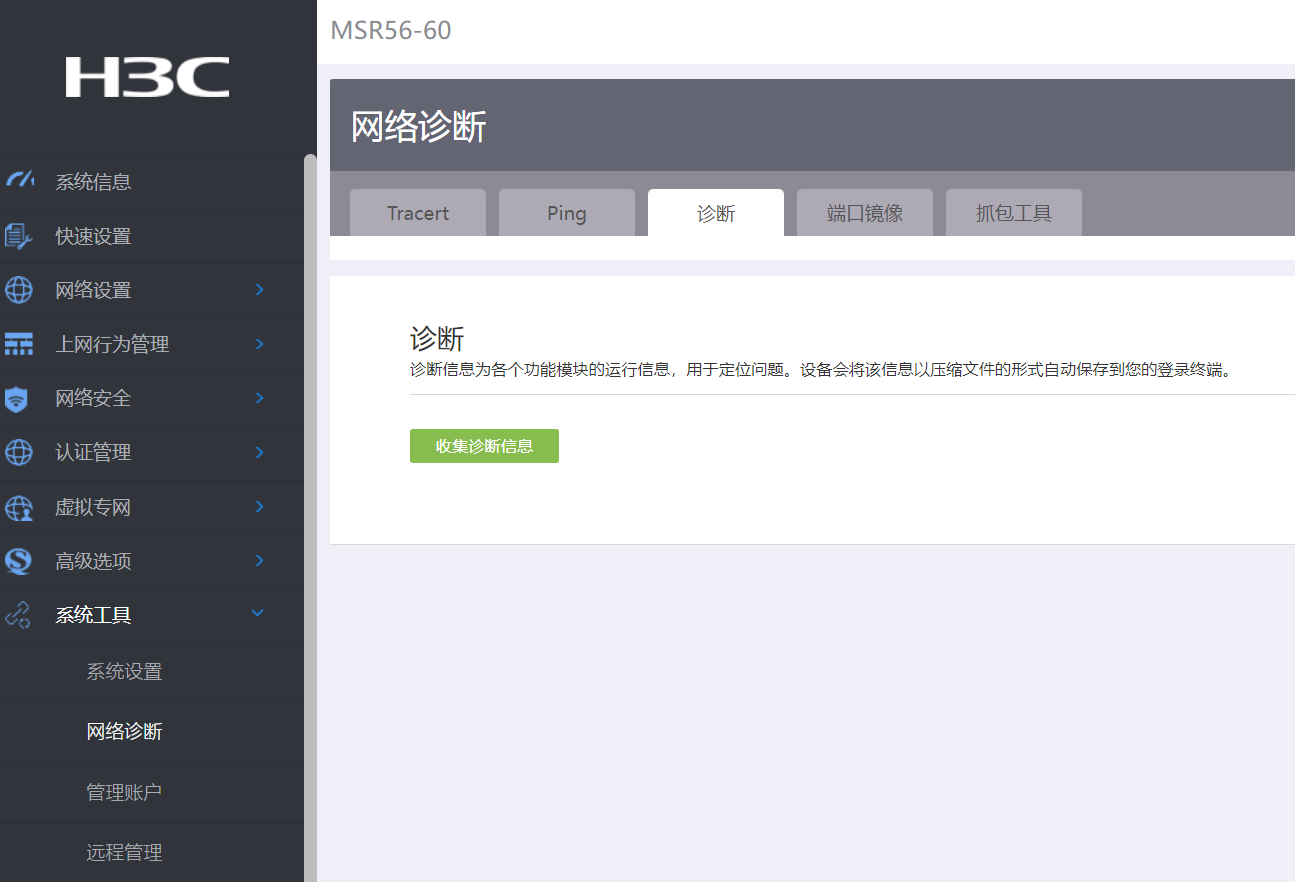This screenshot has height=882, width=1295.
Task: Click the 诊断 section heading
Action: click(x=437, y=338)
